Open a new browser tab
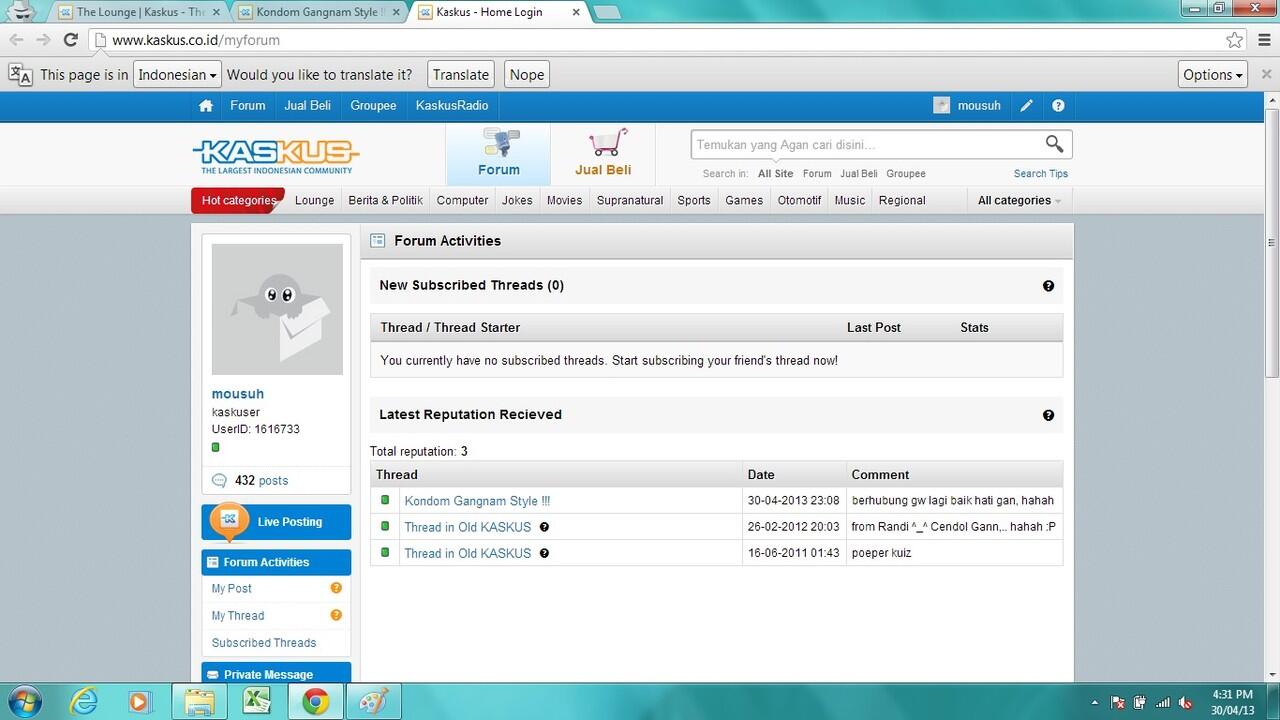The image size is (1280, 720). point(607,13)
